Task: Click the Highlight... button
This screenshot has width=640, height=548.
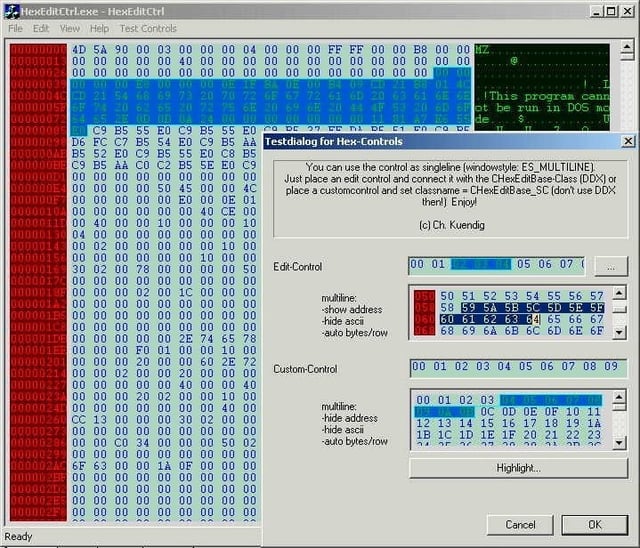Action: (518, 468)
